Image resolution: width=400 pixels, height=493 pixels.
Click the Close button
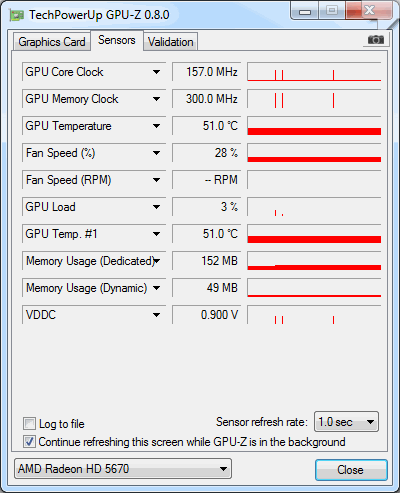[x=351, y=470]
